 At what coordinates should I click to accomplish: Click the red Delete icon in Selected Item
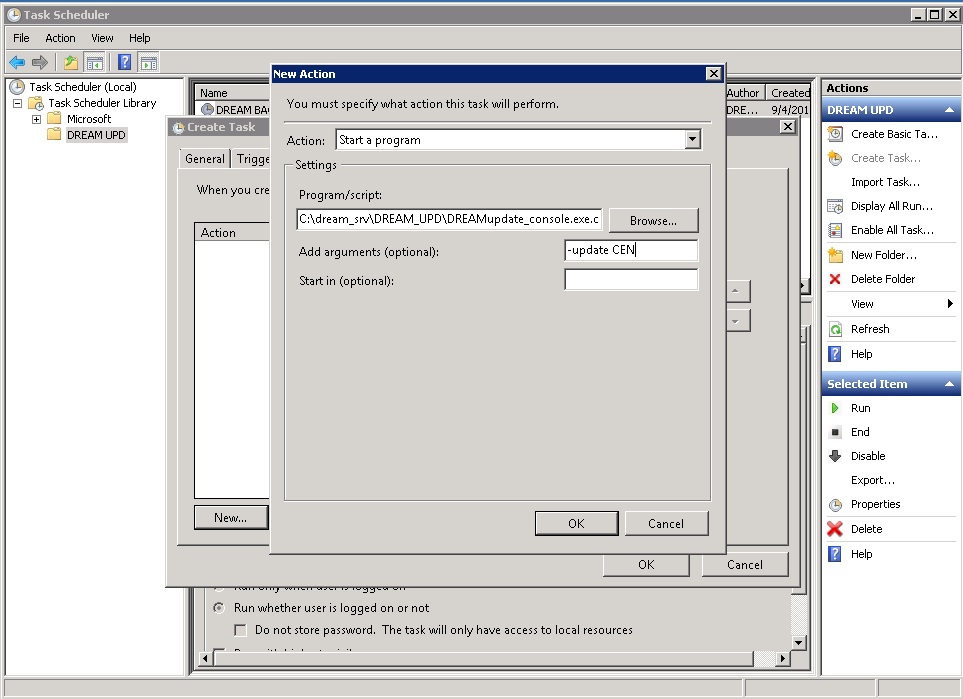(x=835, y=529)
